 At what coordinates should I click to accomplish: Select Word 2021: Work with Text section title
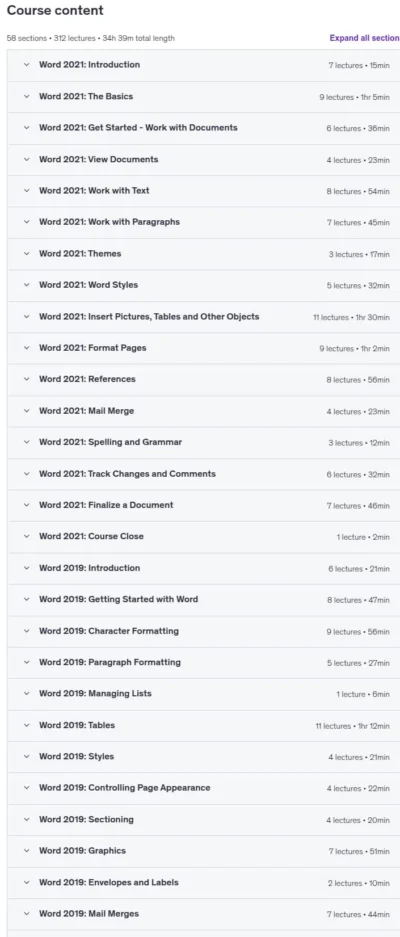94,191
